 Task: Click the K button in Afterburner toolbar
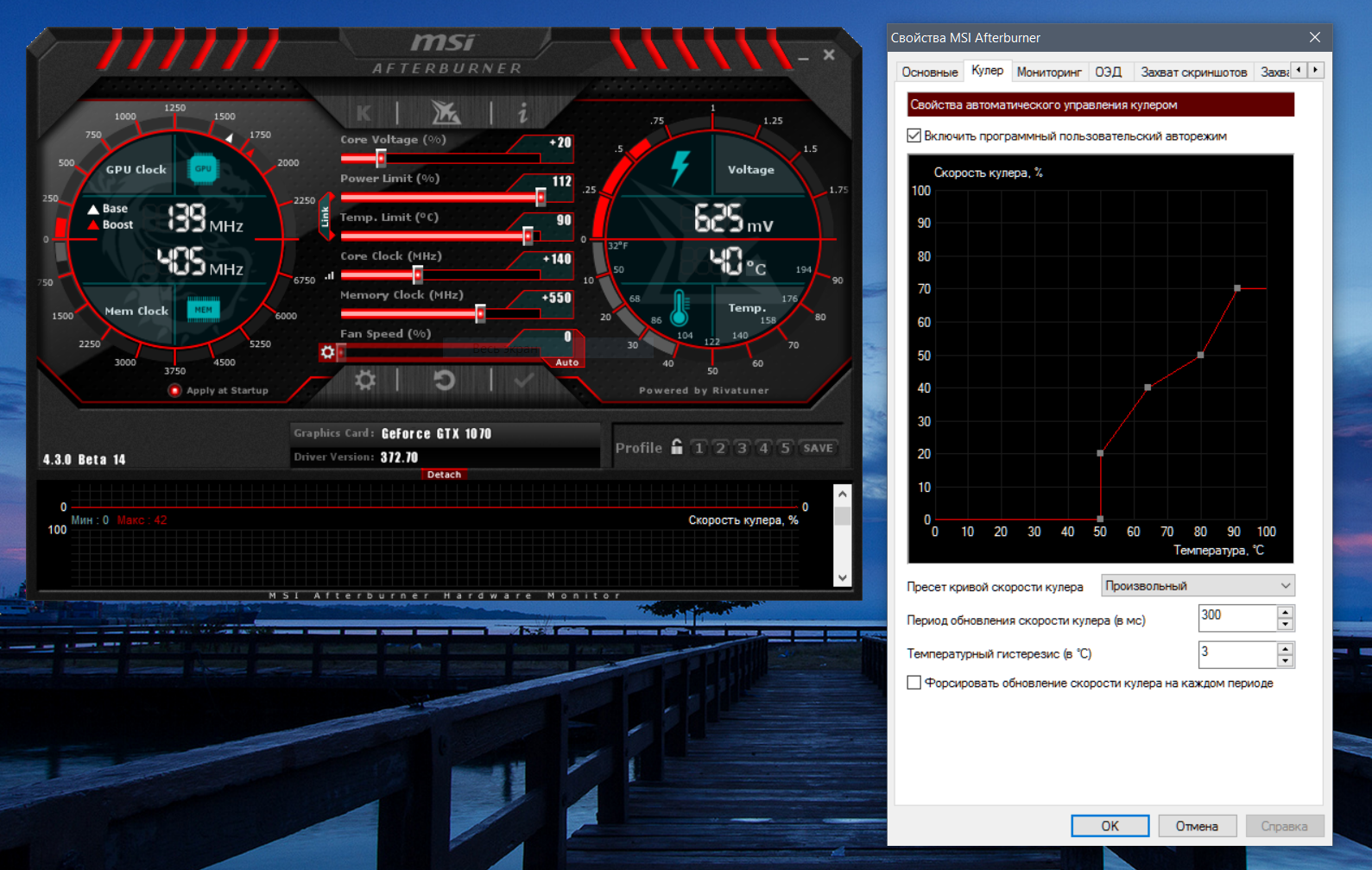tap(364, 112)
